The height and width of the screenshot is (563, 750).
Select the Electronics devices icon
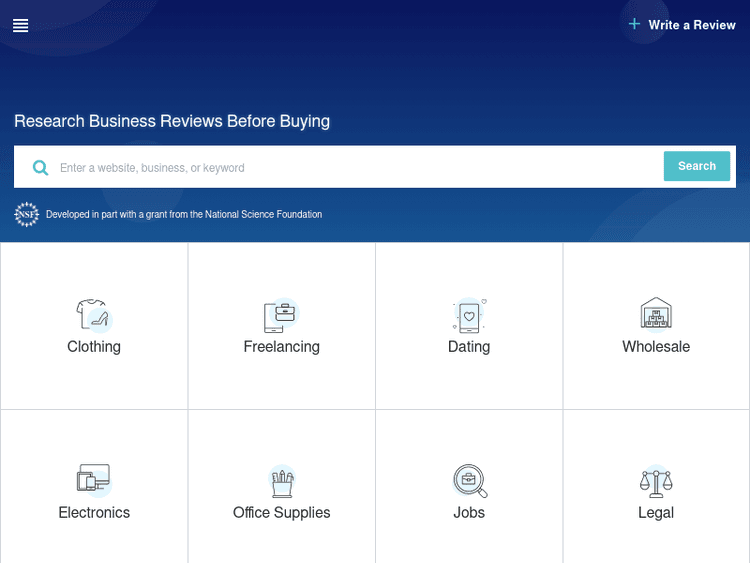[93, 480]
